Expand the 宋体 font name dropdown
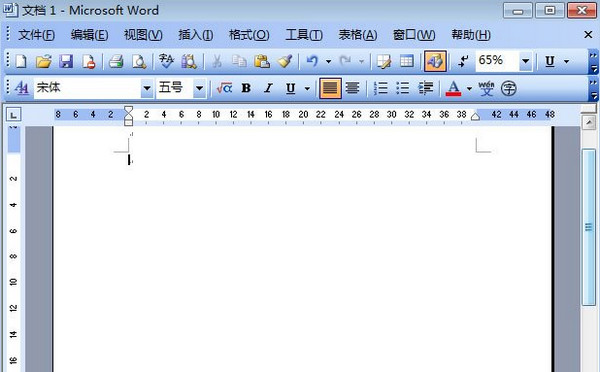 [x=147, y=88]
